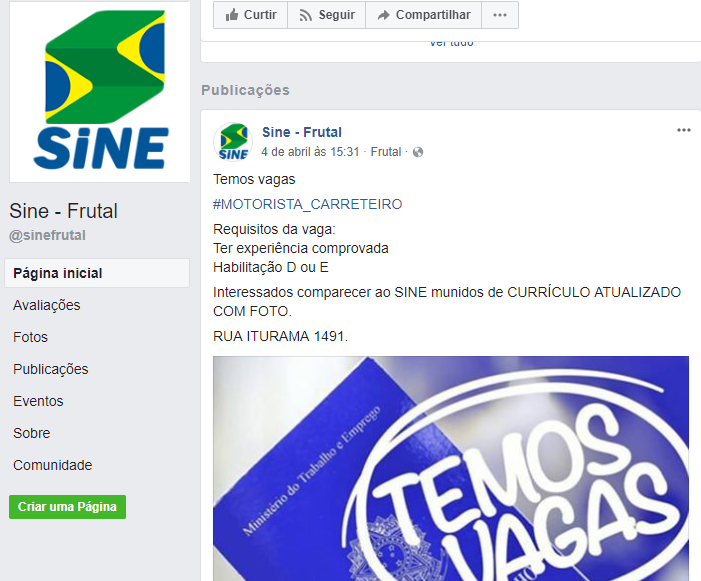Click the #MOTORISTA_CARRETEIRO hashtag

tap(308, 204)
